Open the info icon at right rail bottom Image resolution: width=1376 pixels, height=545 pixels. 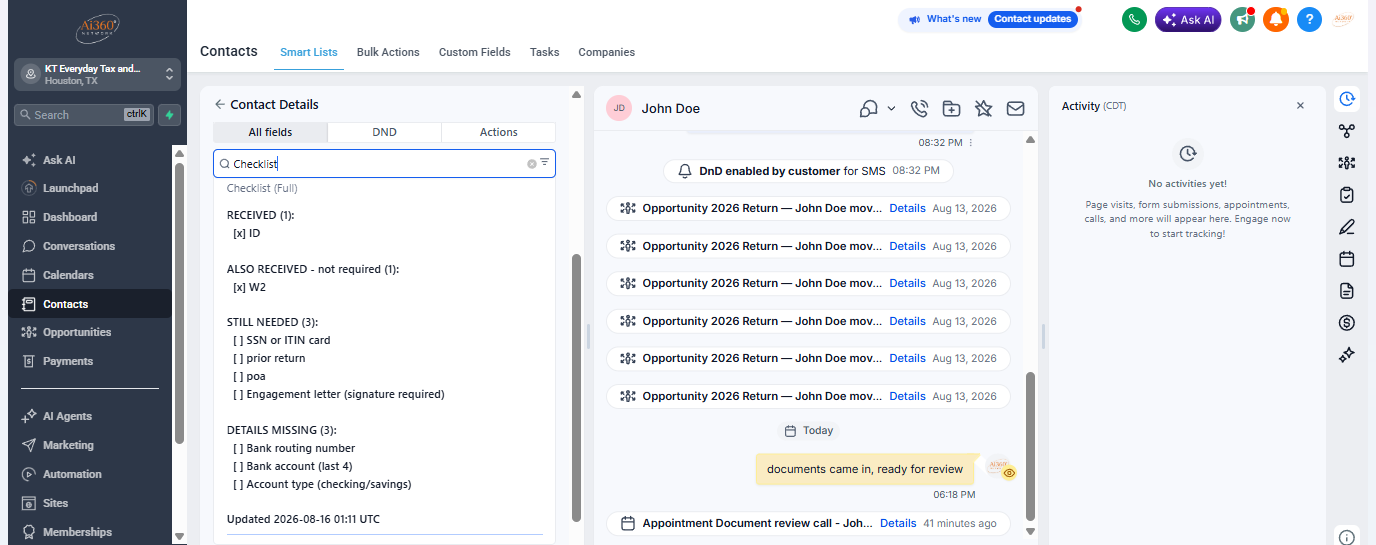(1347, 537)
